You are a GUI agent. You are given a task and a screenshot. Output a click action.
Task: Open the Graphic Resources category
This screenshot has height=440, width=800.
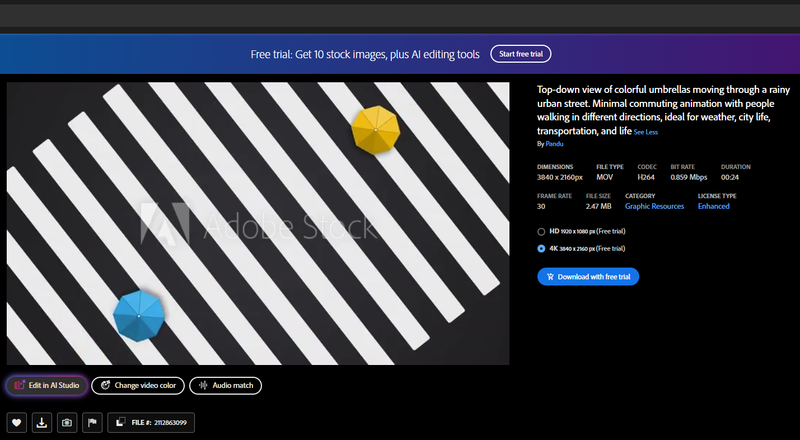[654, 206]
